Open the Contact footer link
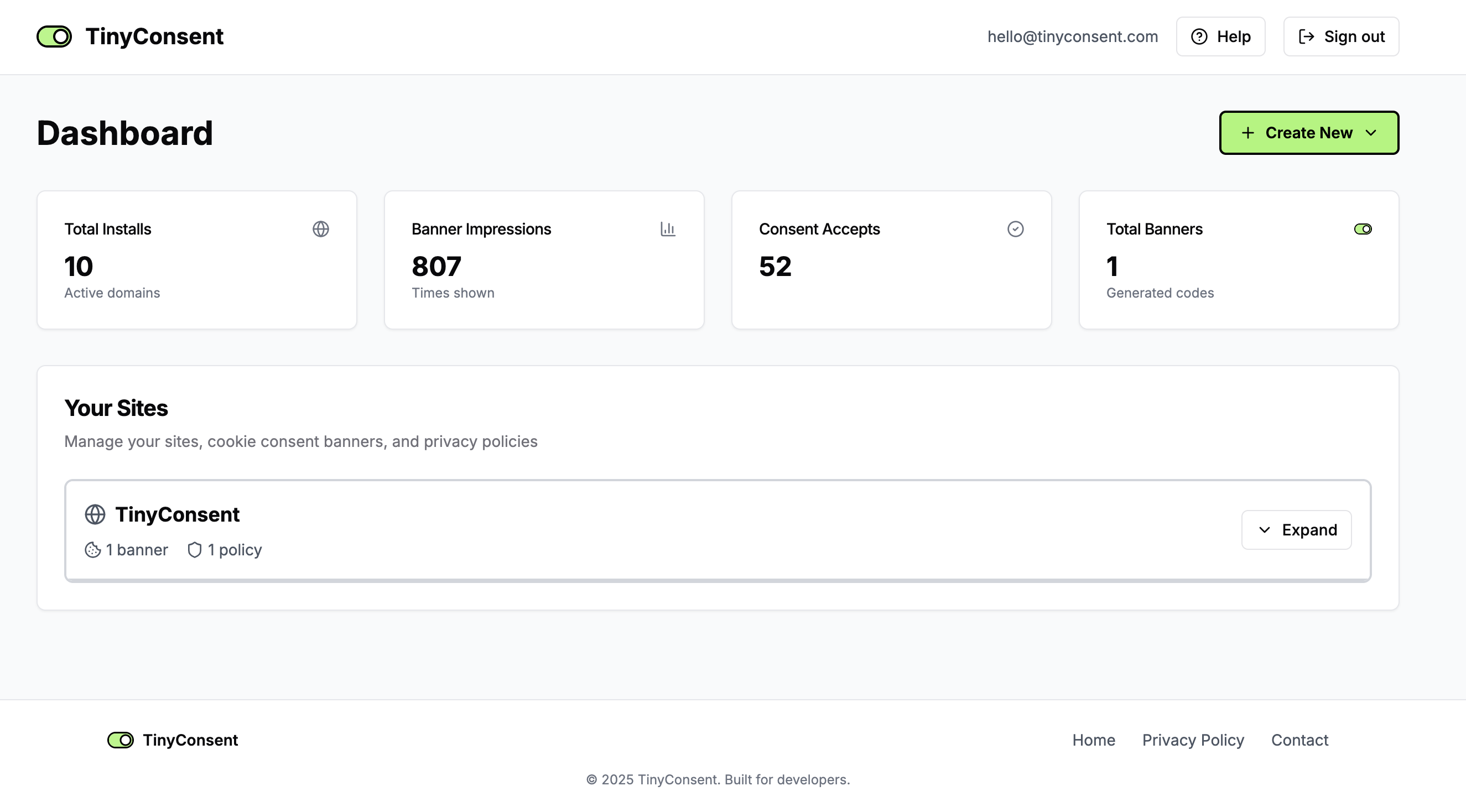 point(1299,740)
